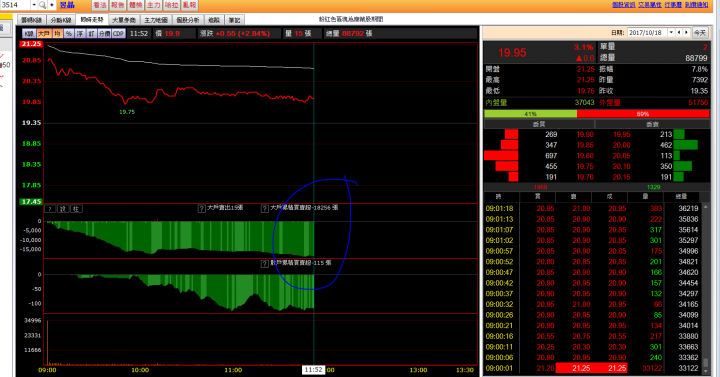Go to next date with right arrow
This screenshot has height=377, width=720.
pos(686,33)
